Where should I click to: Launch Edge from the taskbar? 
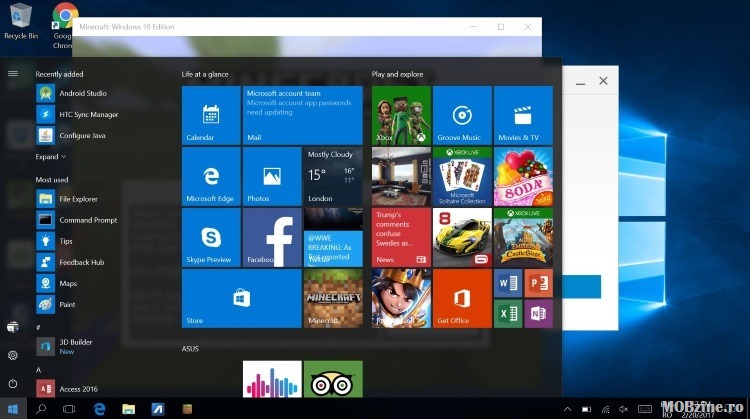tap(99, 409)
